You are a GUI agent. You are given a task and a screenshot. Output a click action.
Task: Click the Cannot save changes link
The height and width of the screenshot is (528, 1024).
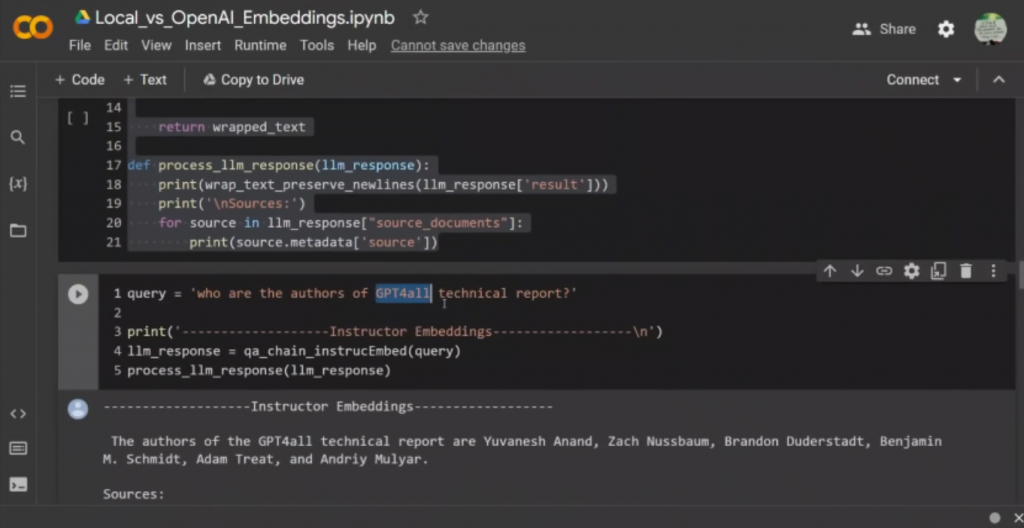458,46
